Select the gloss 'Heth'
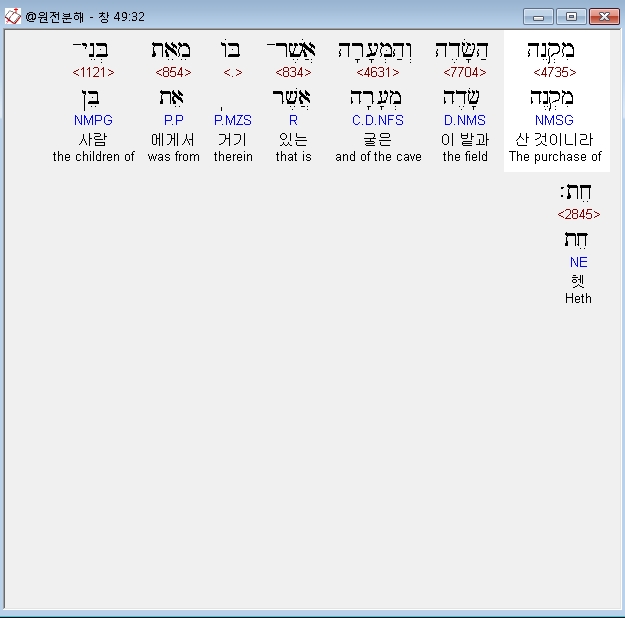625x618 pixels. point(578,299)
